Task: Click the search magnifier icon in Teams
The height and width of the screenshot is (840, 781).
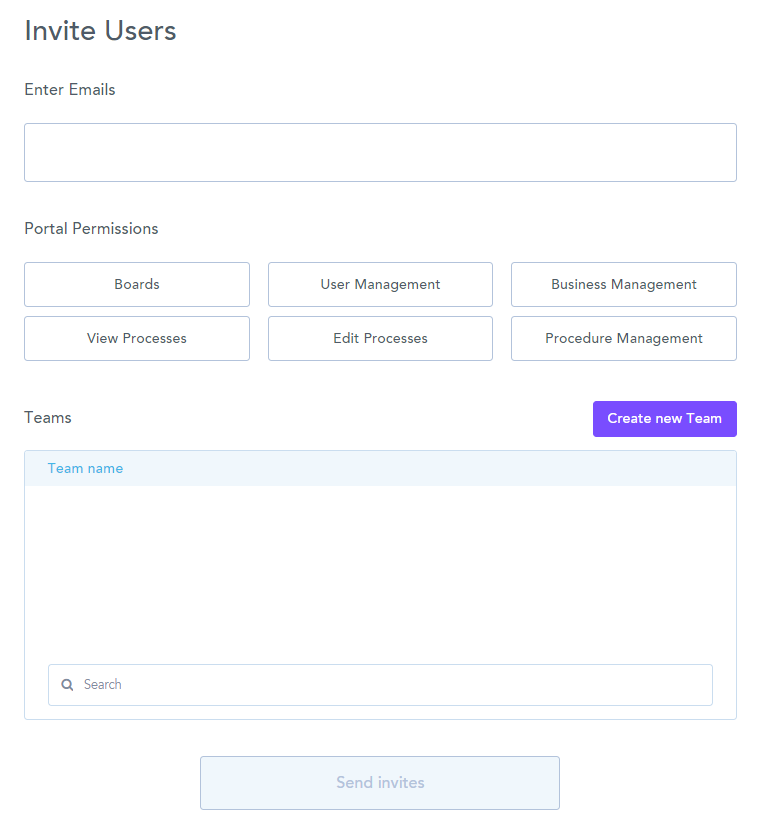Action: [x=67, y=685]
